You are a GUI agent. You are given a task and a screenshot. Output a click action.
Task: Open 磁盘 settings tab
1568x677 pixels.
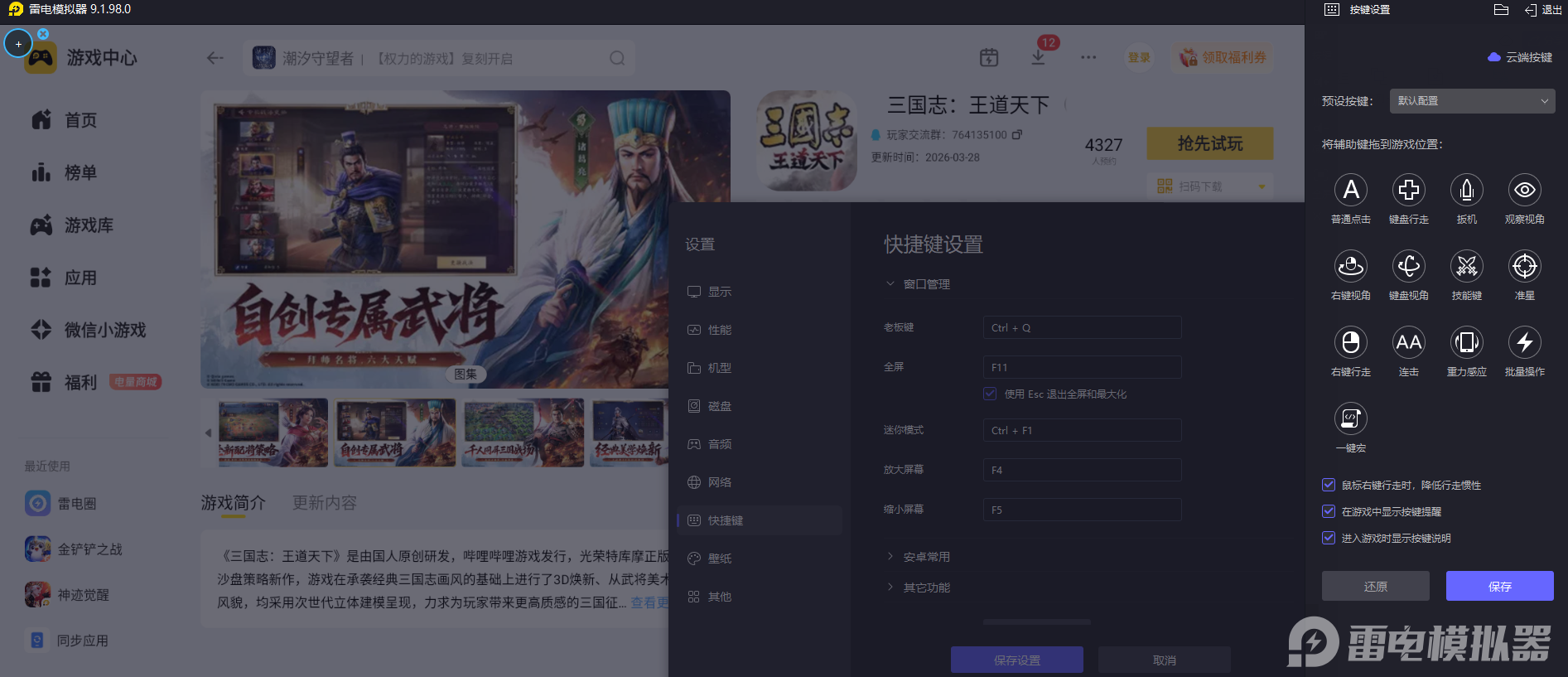click(710, 406)
